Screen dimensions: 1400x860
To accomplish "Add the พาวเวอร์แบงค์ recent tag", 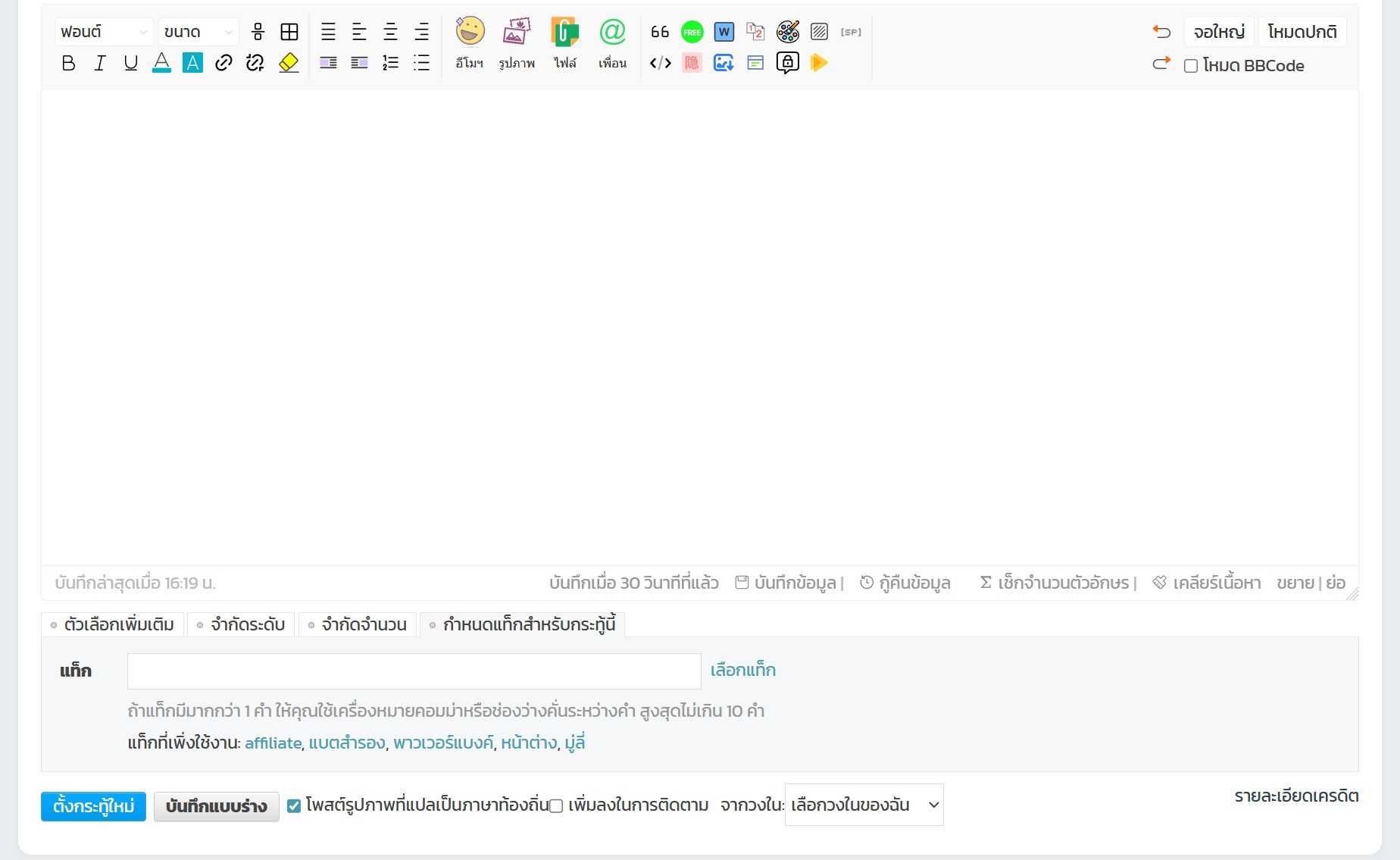I will coord(443,743).
